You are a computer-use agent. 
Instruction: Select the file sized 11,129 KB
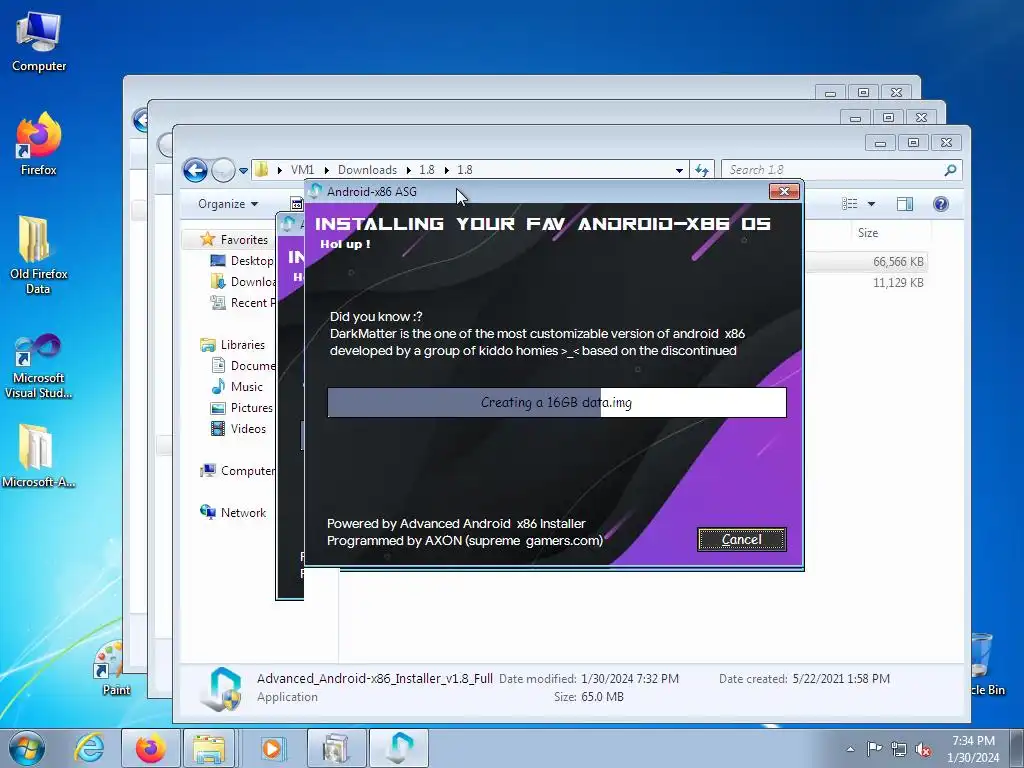(x=898, y=283)
